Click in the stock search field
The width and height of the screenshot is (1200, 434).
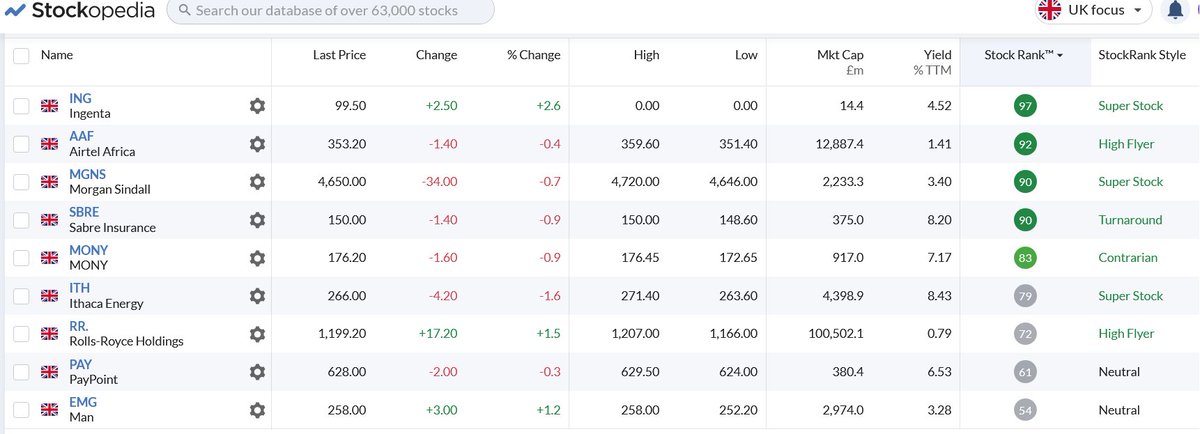click(330, 11)
